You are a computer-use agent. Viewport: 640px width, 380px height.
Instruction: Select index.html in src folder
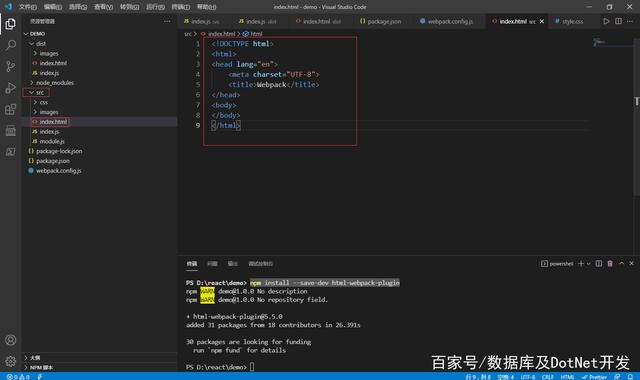(100, 122)
